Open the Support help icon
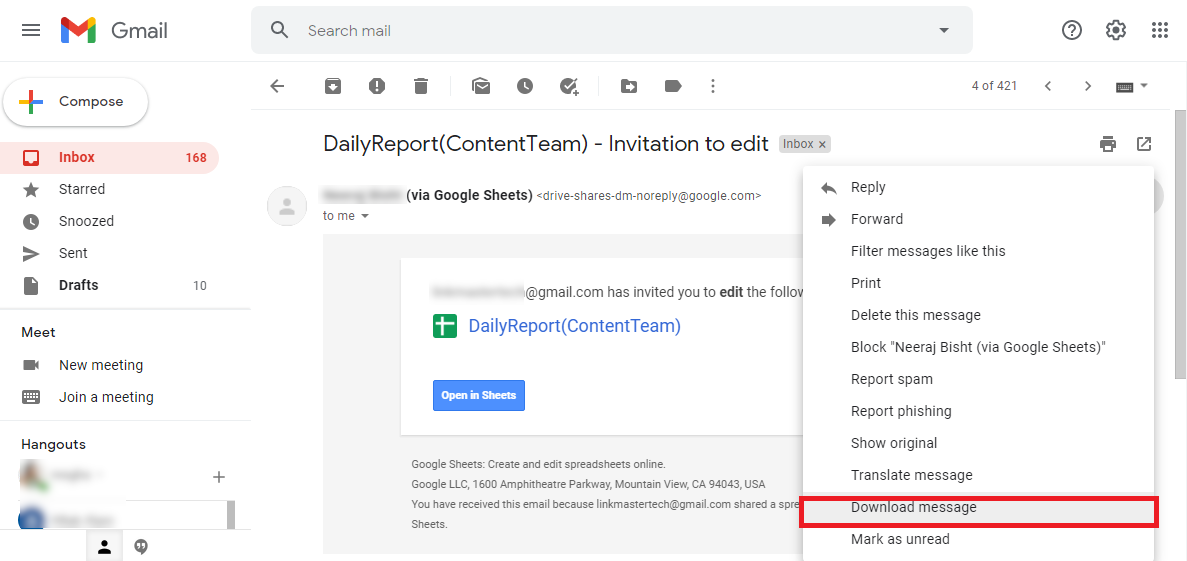Image resolution: width=1187 pixels, height=561 pixels. (x=1072, y=30)
